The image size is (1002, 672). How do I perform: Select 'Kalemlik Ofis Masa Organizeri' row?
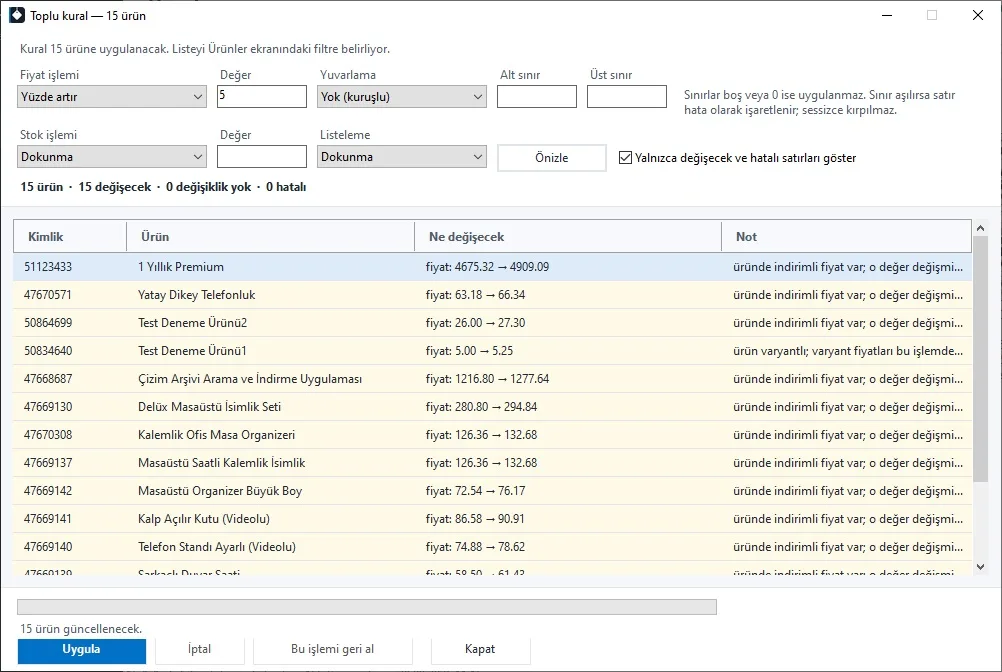click(493, 435)
